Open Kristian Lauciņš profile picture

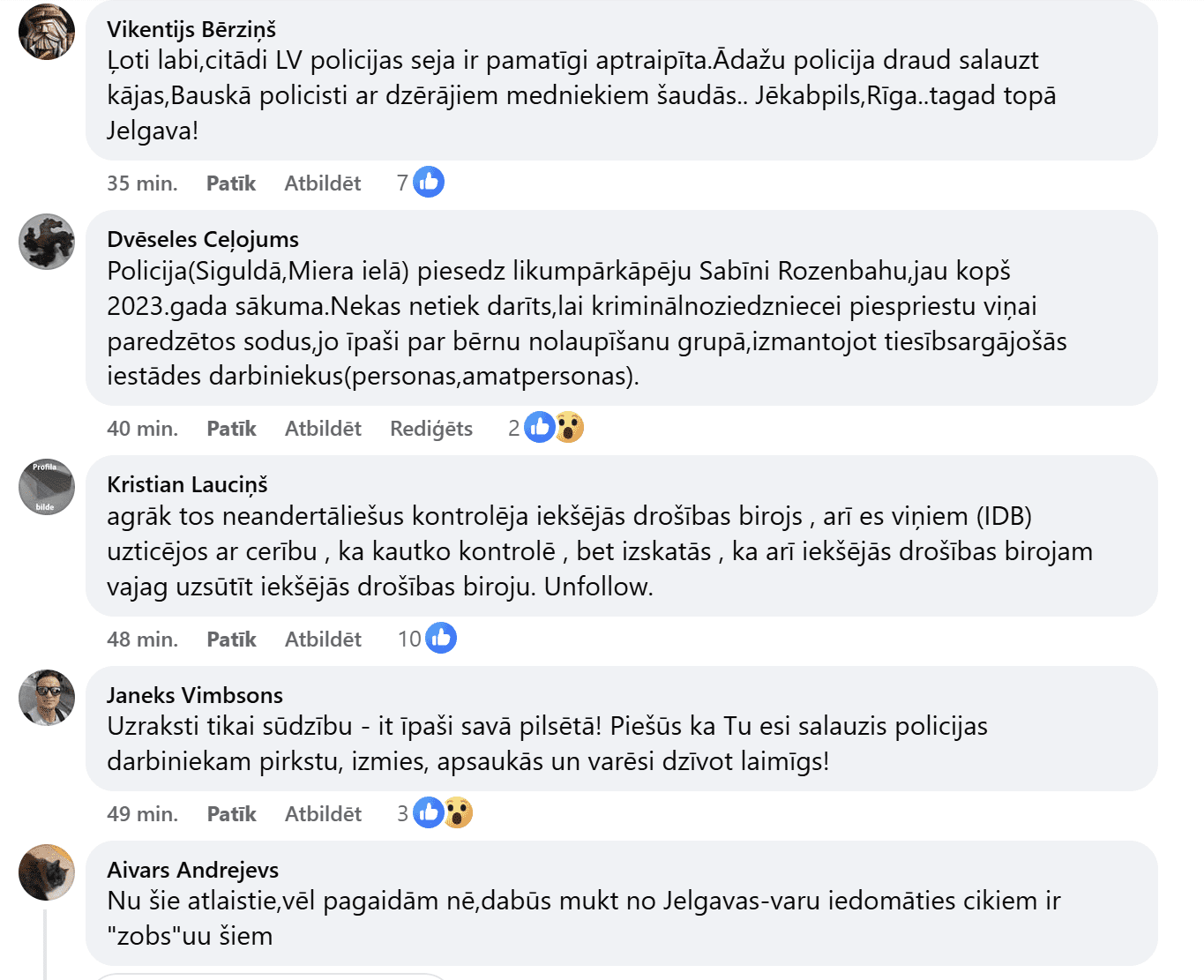point(47,487)
